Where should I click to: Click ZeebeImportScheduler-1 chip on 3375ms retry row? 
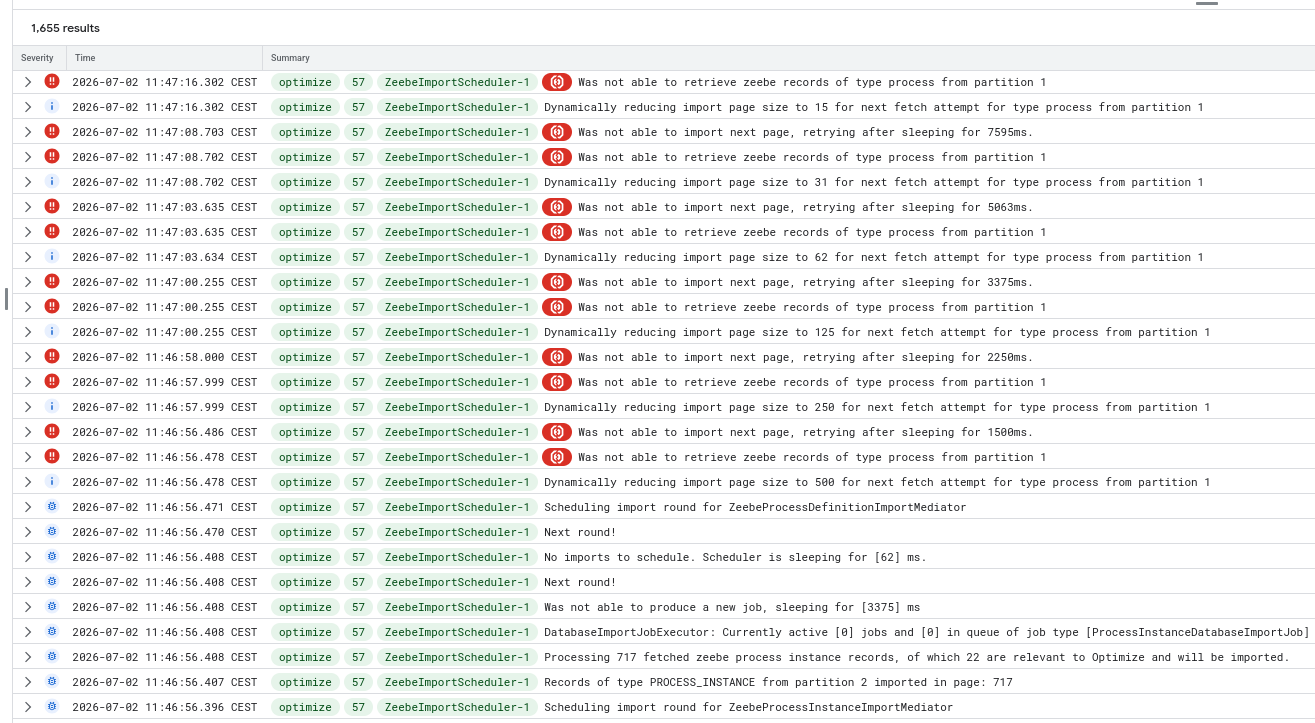(456, 282)
